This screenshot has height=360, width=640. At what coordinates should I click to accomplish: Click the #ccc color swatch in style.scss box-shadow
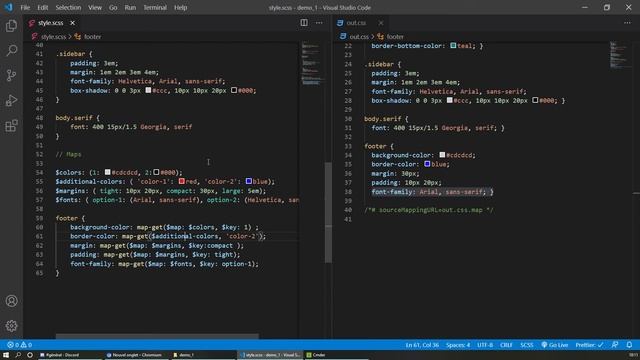(148, 90)
